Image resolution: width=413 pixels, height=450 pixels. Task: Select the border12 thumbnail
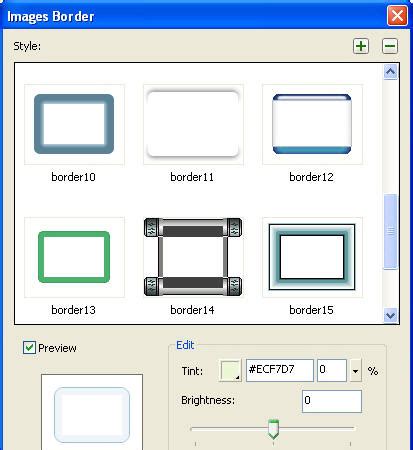coord(312,124)
